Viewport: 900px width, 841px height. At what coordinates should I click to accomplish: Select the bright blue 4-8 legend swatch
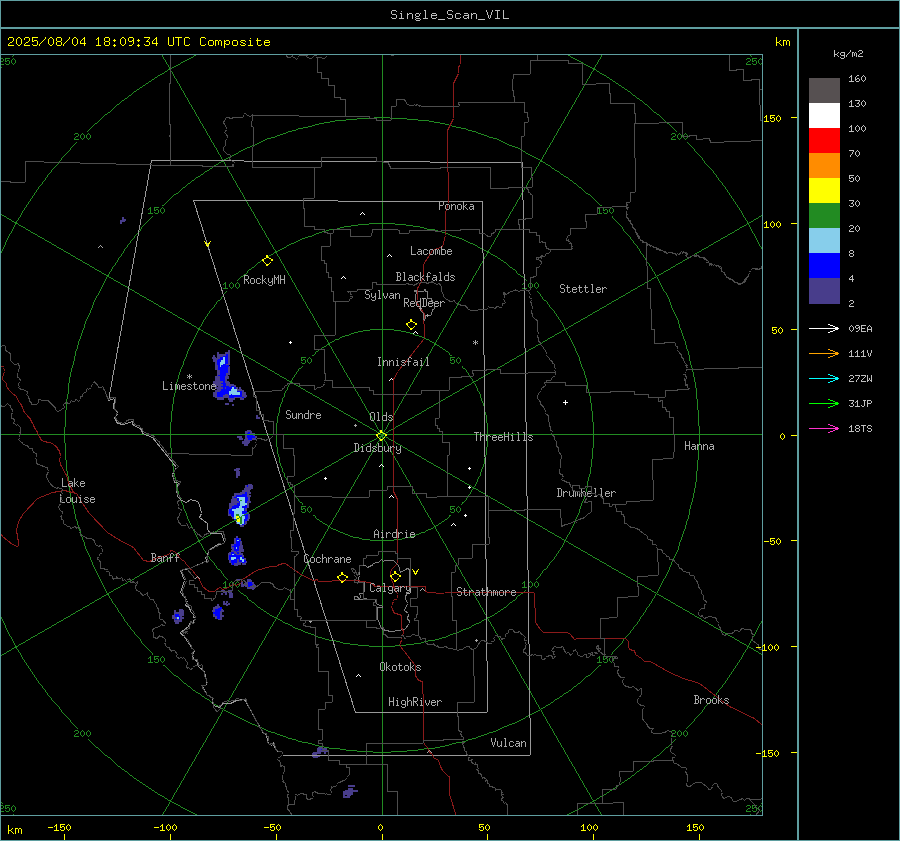824,266
